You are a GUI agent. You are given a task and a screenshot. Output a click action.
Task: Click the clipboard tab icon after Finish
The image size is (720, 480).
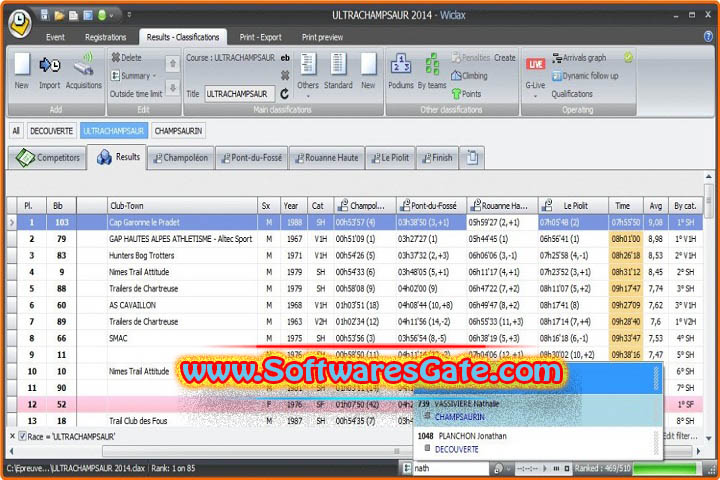[x=472, y=158]
